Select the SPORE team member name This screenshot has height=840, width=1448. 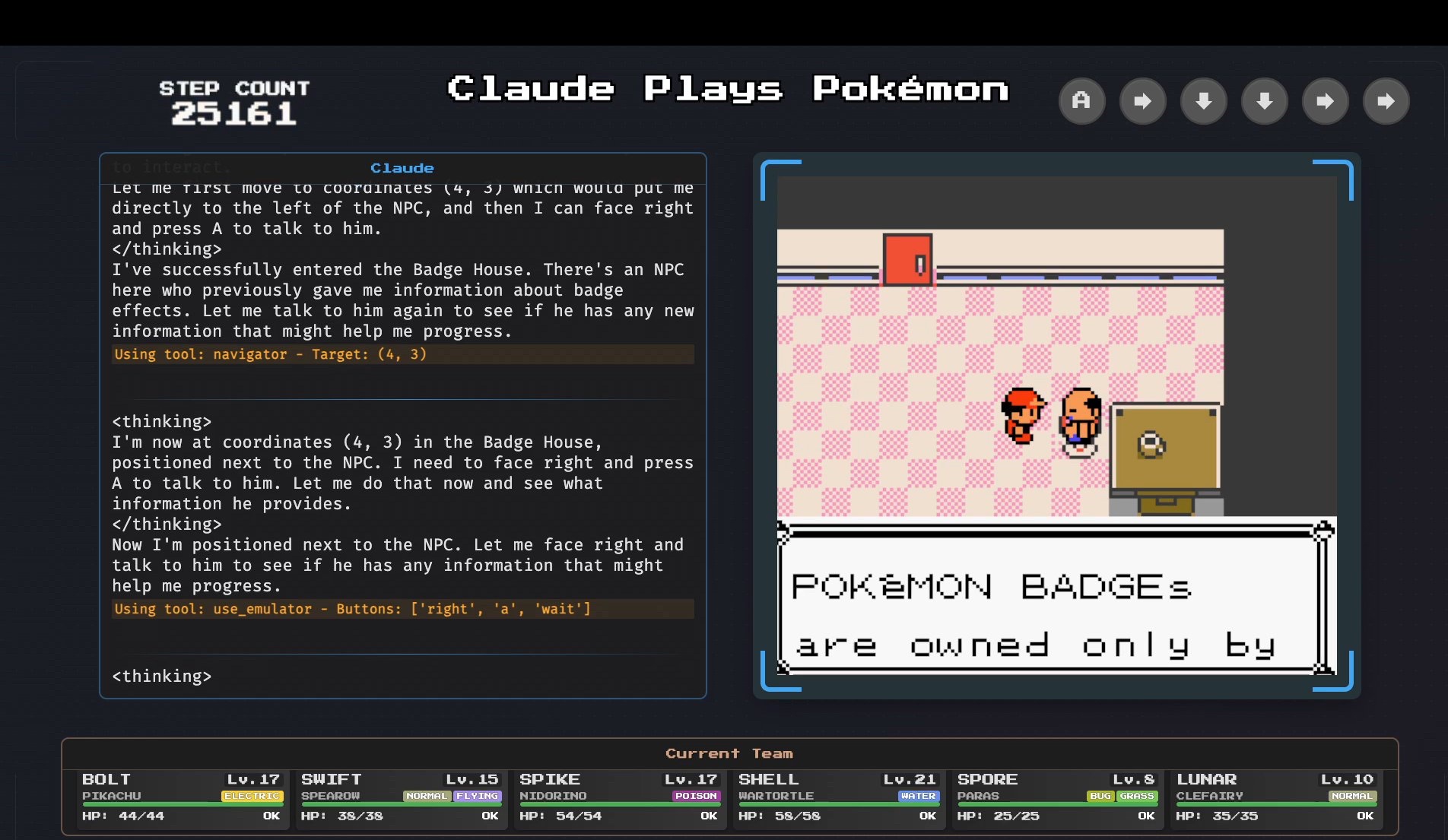tap(987, 779)
